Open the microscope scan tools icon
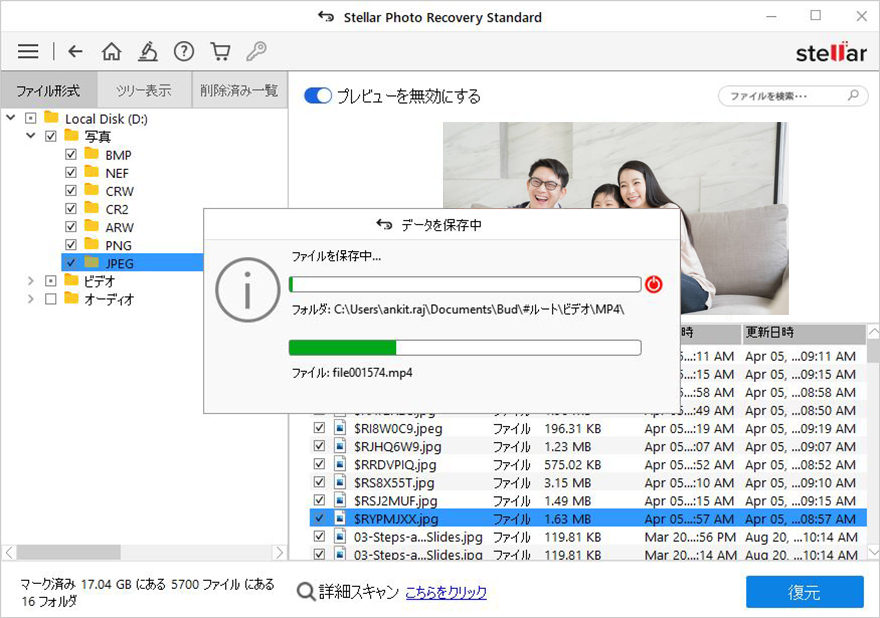Screen dimensions: 880x618 pyautogui.click(x=147, y=52)
